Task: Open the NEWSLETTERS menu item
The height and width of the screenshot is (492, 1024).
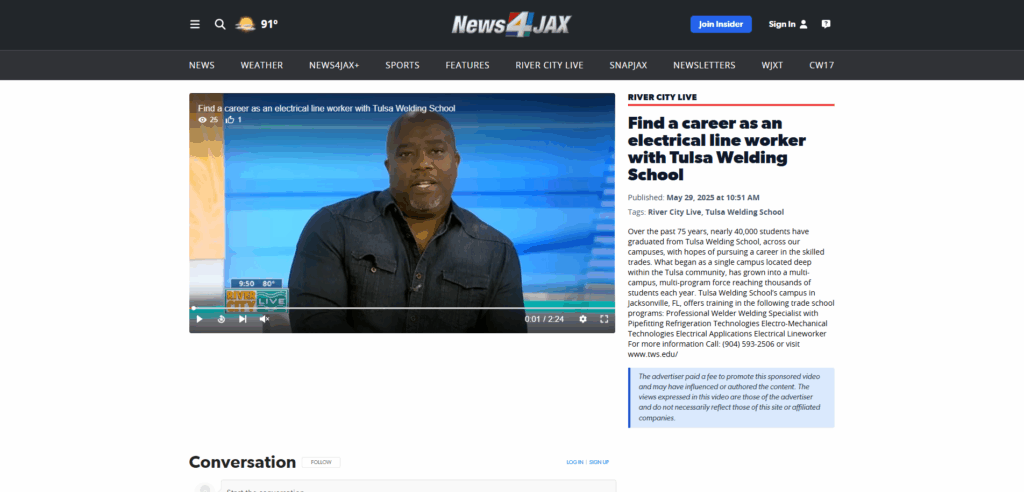Action: 704,65
